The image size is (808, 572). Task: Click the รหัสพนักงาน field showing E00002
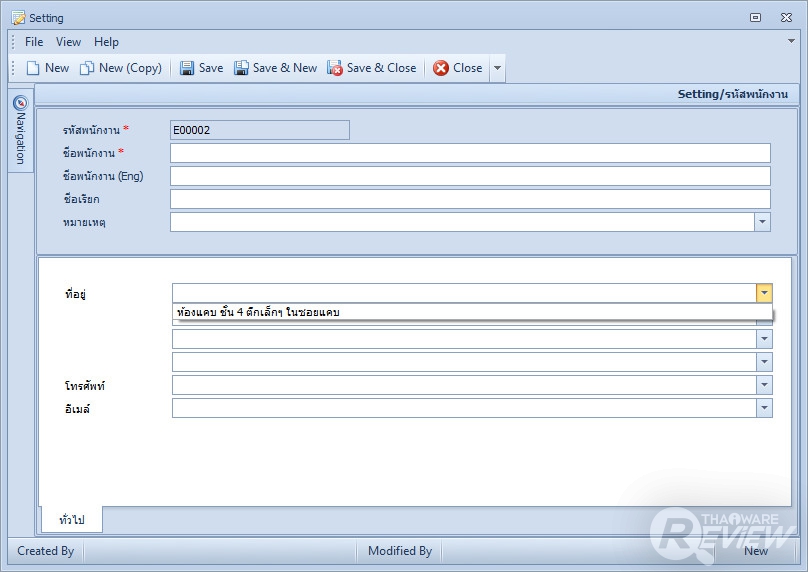[260, 130]
